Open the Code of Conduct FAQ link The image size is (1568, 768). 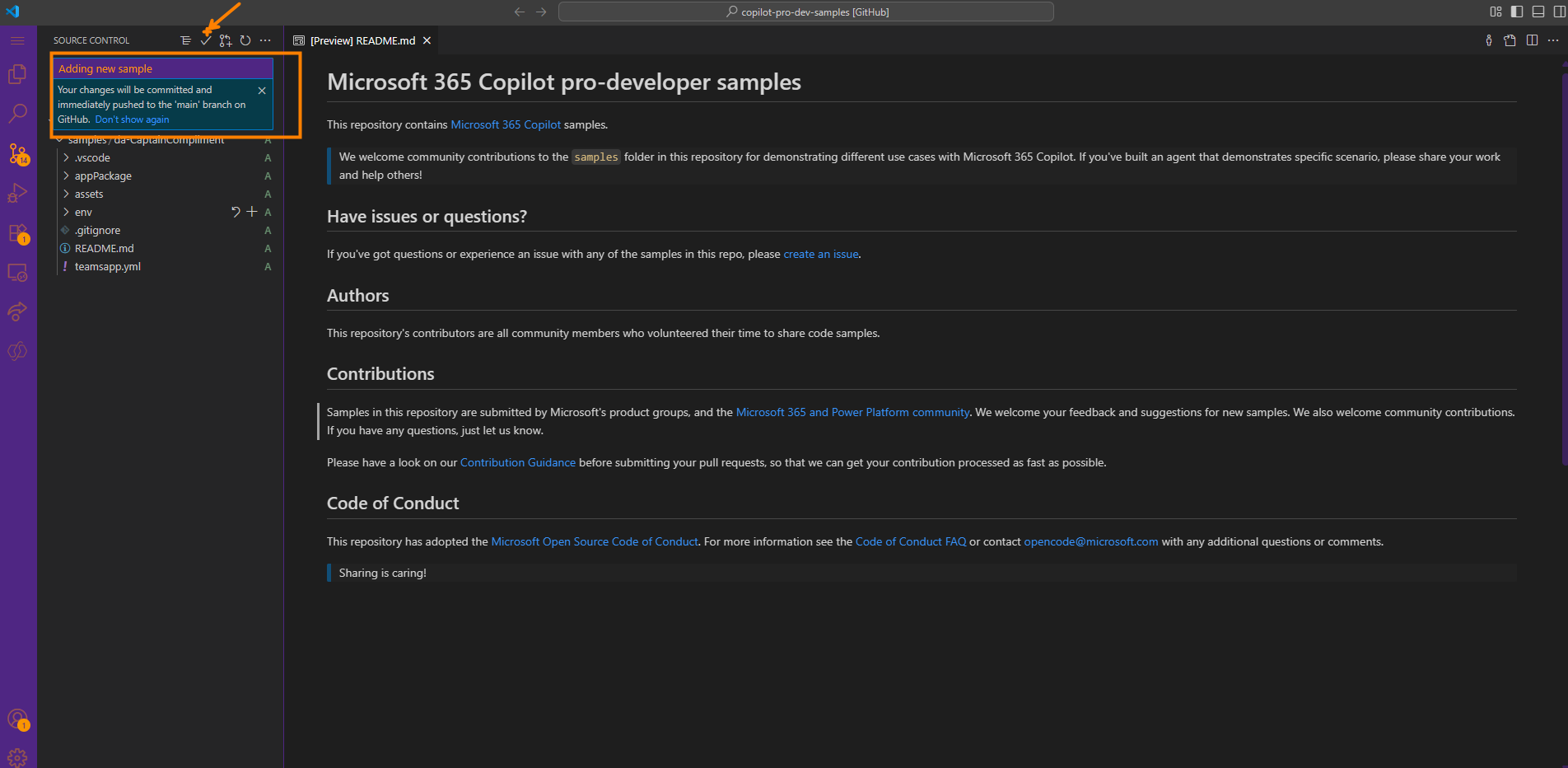pos(911,541)
